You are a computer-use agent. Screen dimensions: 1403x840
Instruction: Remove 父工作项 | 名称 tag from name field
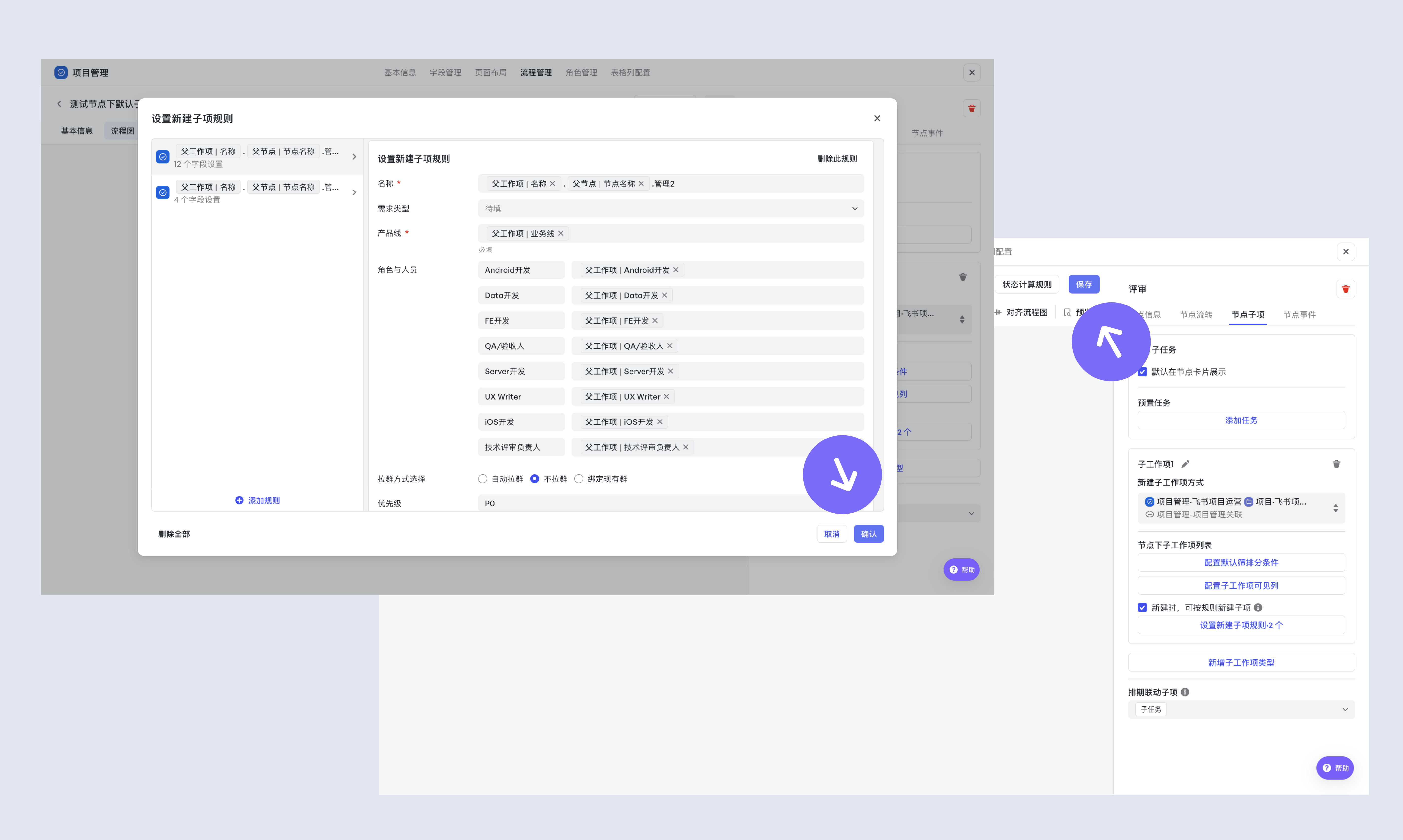(x=553, y=183)
